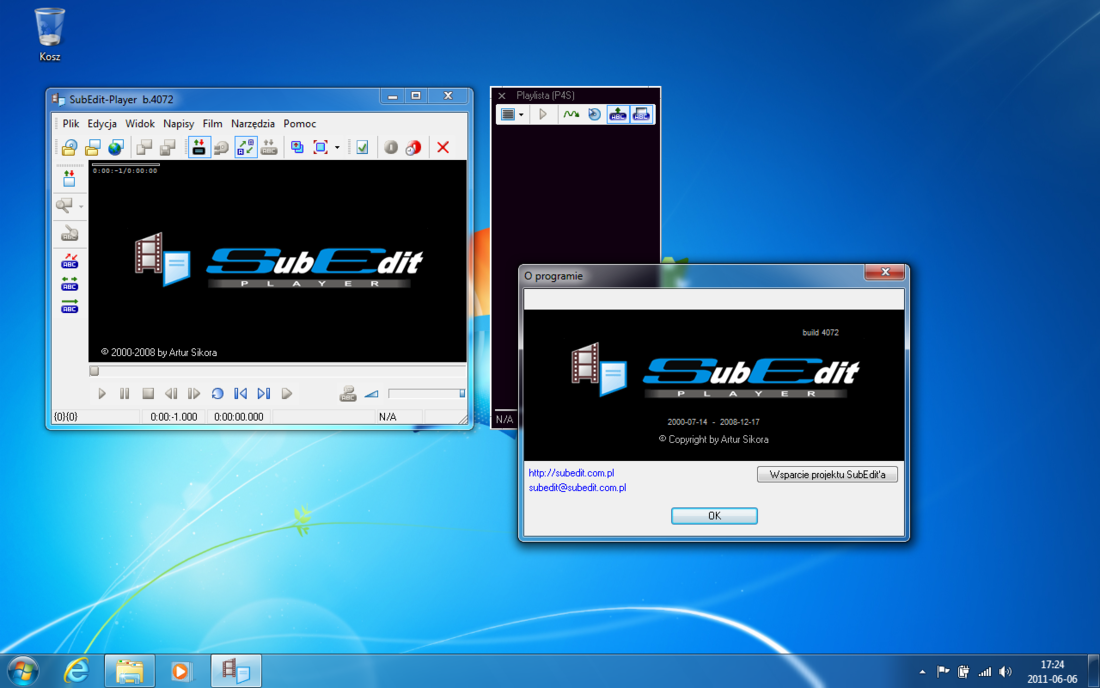
Task: Click the gray round info icon
Action: [391, 147]
